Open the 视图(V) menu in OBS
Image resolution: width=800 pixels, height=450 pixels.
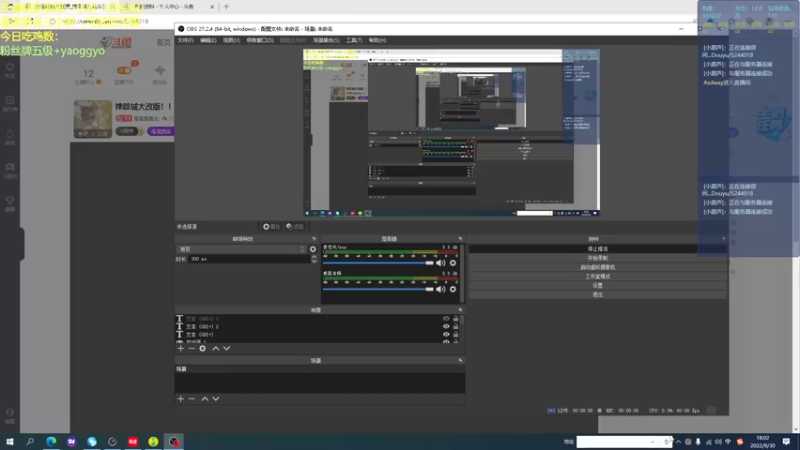click(231, 40)
